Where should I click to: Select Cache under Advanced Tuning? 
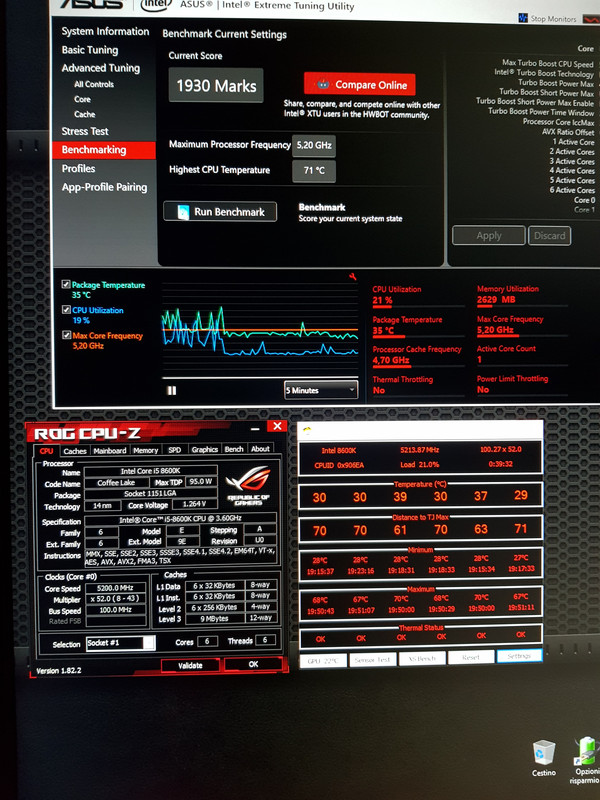[x=85, y=114]
